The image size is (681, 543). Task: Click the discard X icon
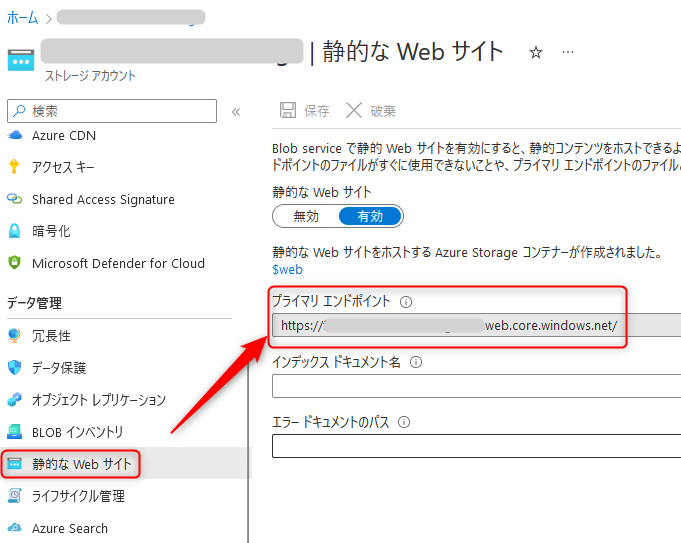point(354,110)
